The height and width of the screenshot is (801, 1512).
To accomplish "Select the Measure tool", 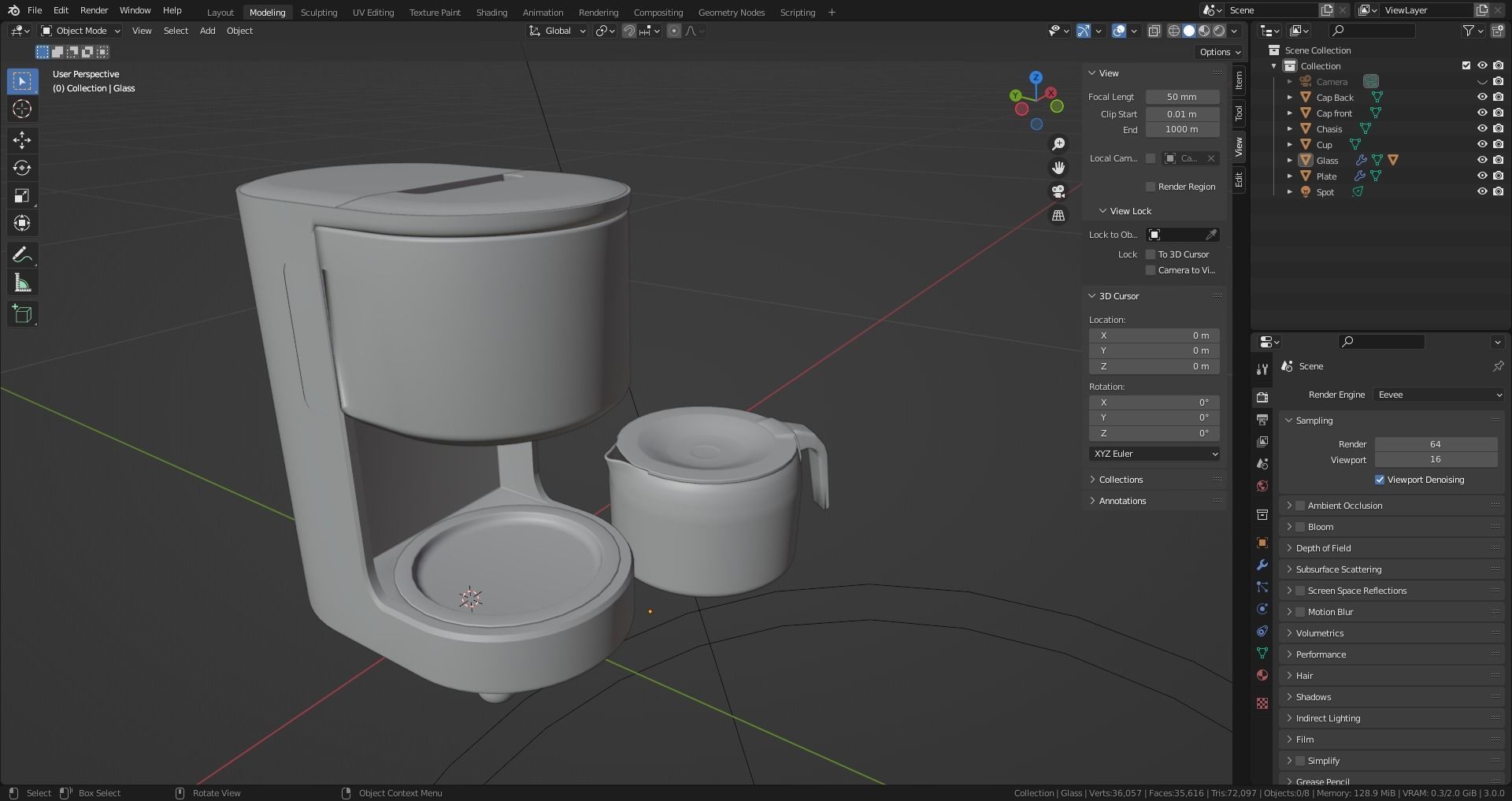I will 22,282.
